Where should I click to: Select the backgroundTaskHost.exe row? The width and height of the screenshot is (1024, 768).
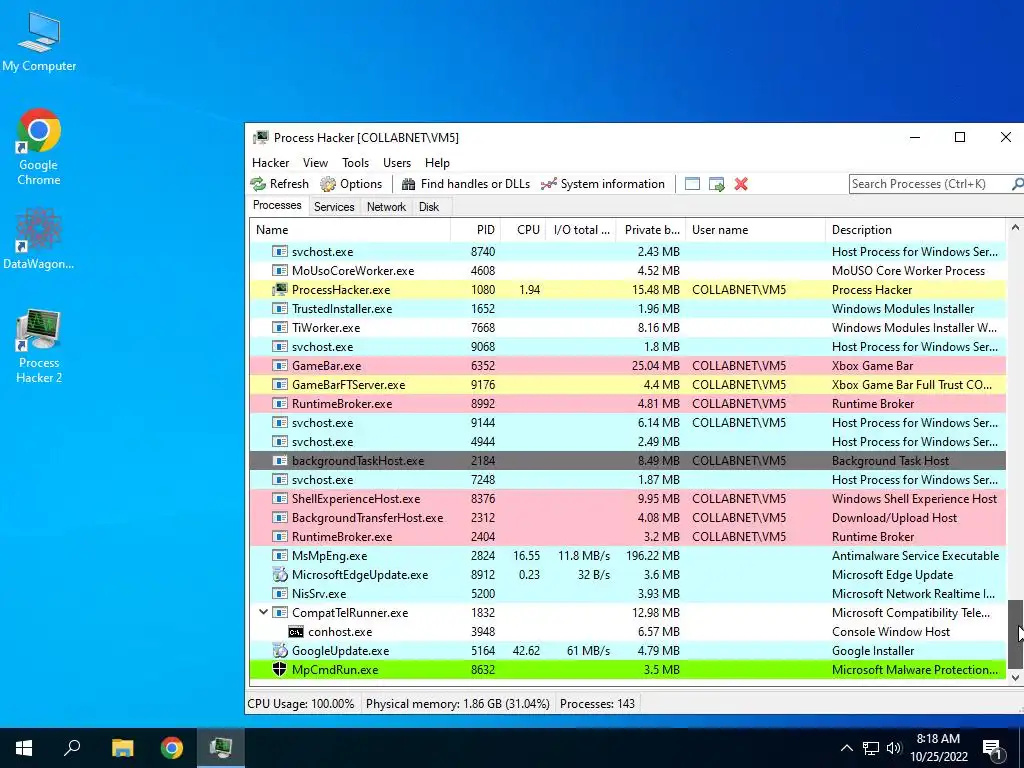point(628,460)
